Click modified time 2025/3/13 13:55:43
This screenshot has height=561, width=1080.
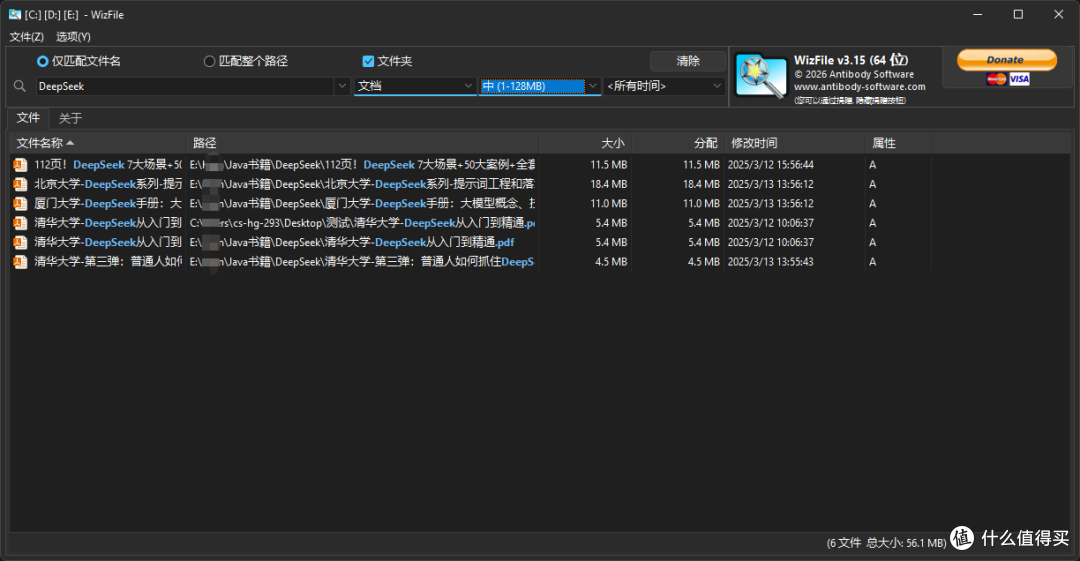click(771, 262)
